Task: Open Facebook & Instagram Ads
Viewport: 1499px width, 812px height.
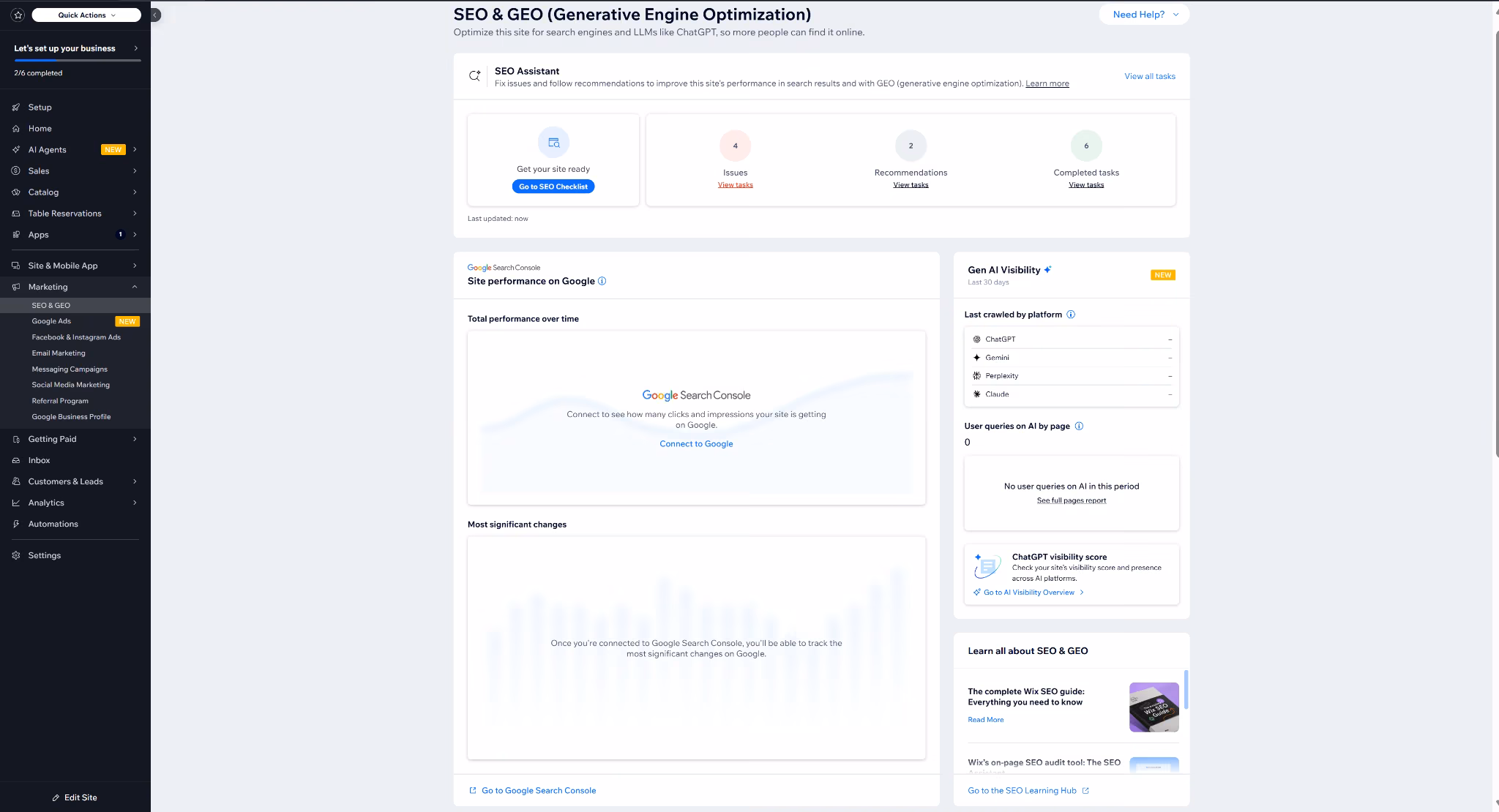Action: (x=75, y=337)
